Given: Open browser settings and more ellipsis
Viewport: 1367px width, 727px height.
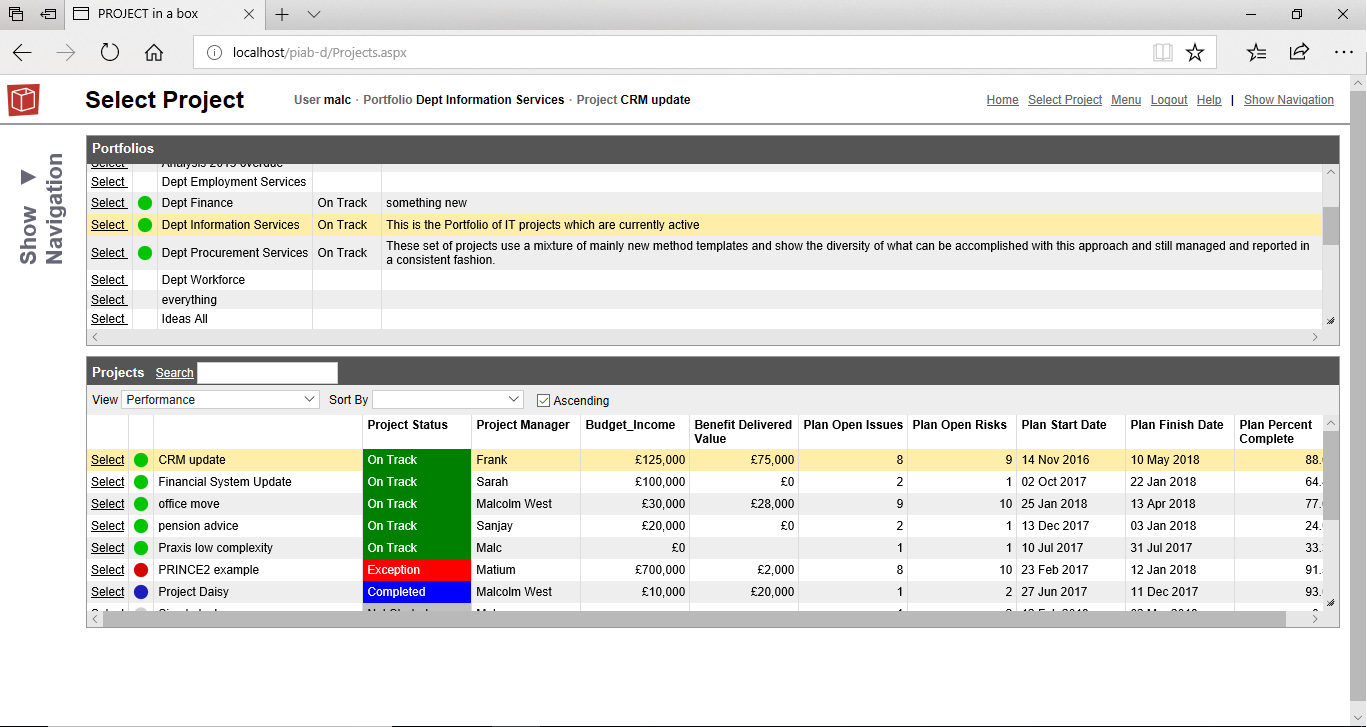Looking at the screenshot, I should coord(1343,53).
